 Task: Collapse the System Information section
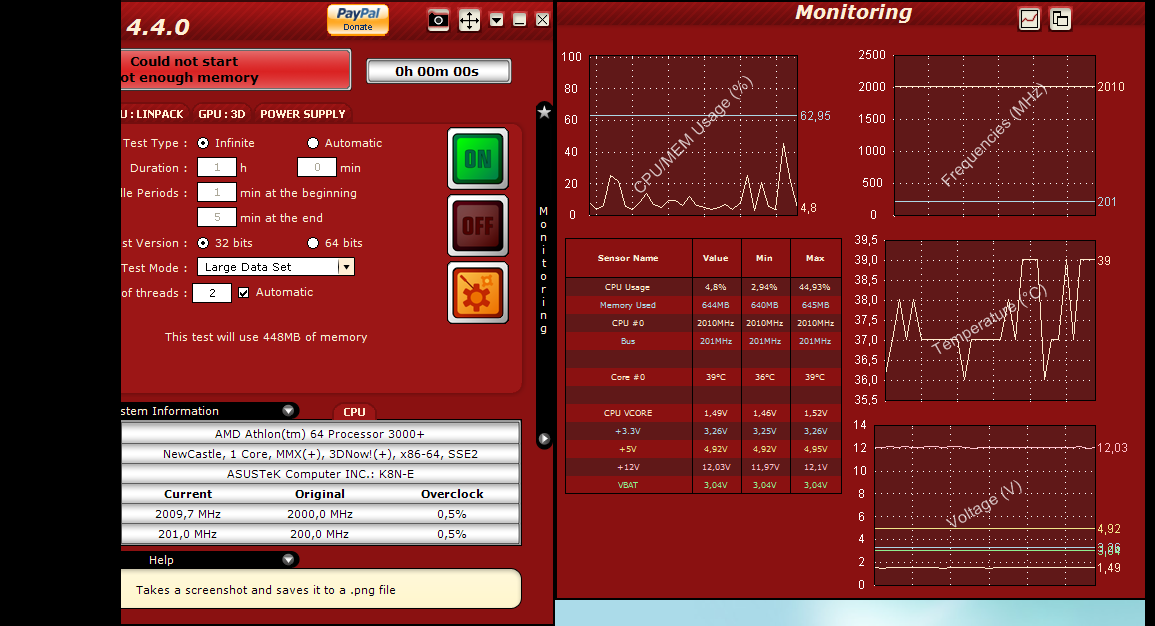pos(288,411)
